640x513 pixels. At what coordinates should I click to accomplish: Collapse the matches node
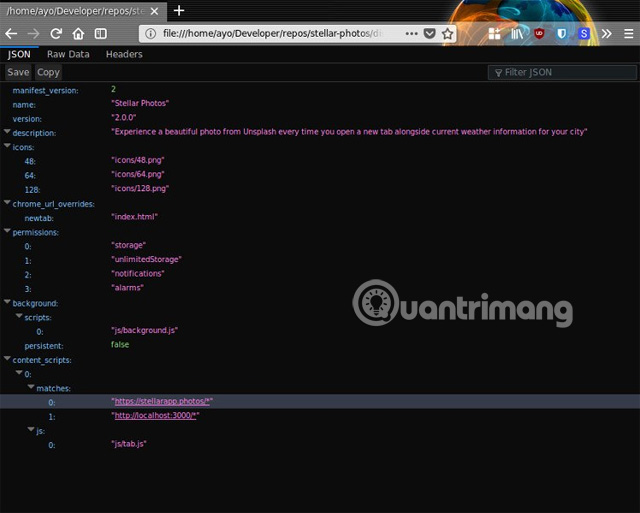tap(31, 387)
